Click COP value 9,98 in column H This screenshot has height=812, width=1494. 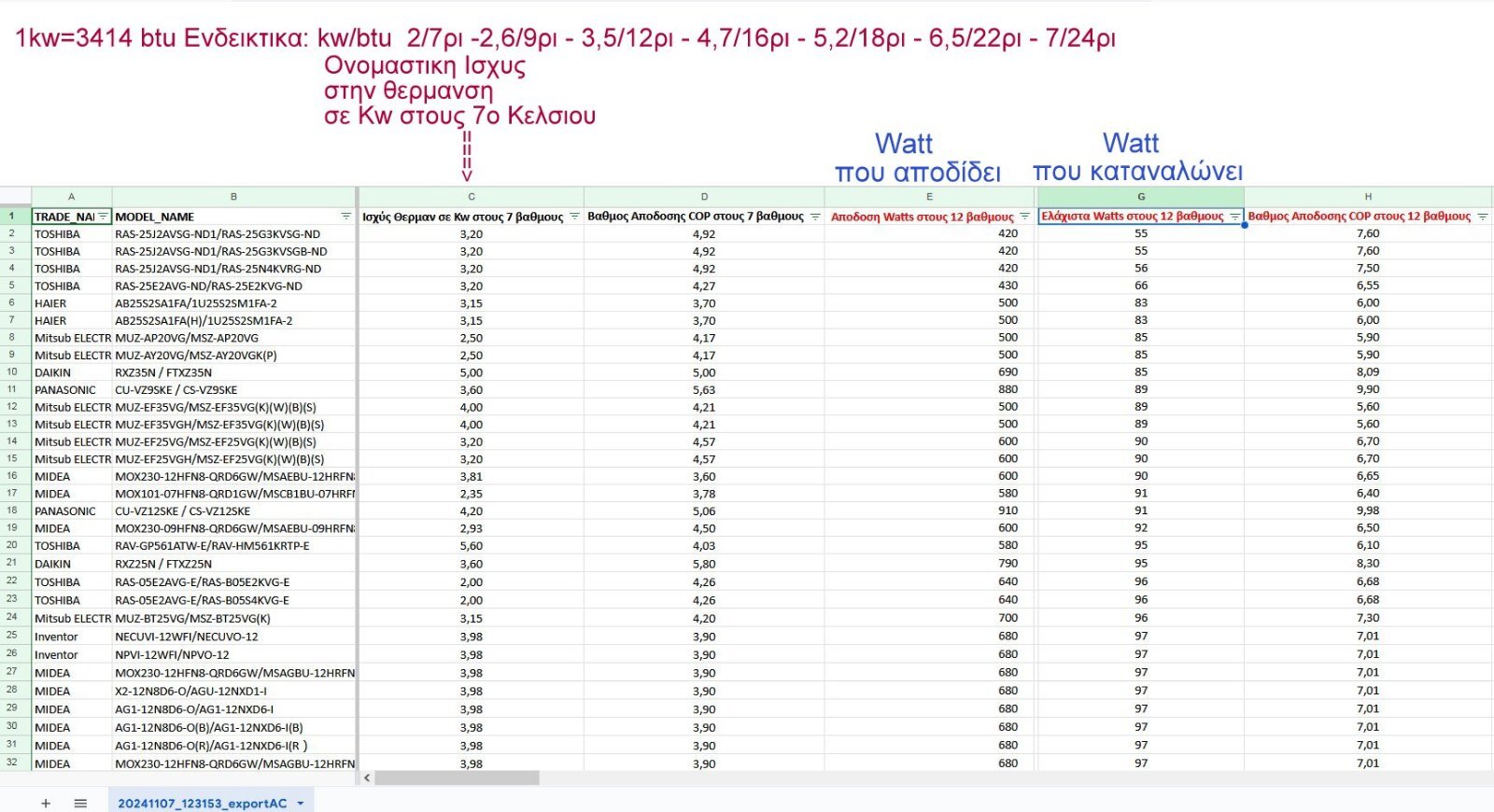[1368, 511]
